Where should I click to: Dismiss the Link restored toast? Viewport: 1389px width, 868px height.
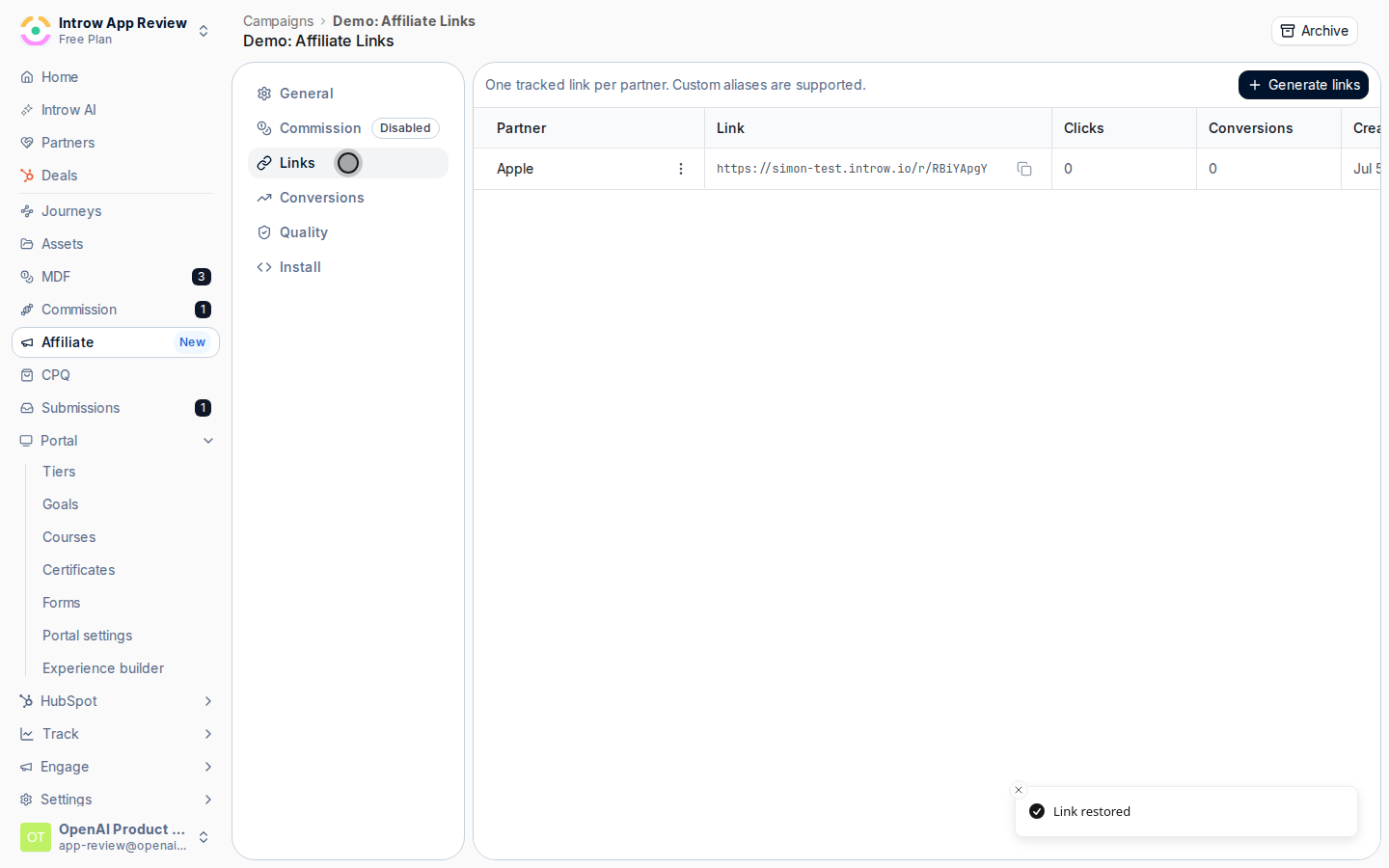[1019, 790]
